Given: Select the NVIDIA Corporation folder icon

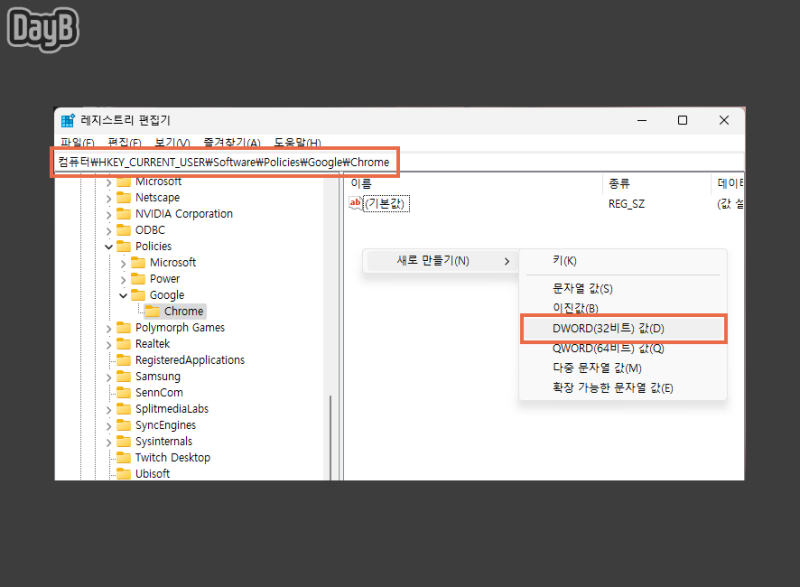Looking at the screenshot, I should coord(123,214).
